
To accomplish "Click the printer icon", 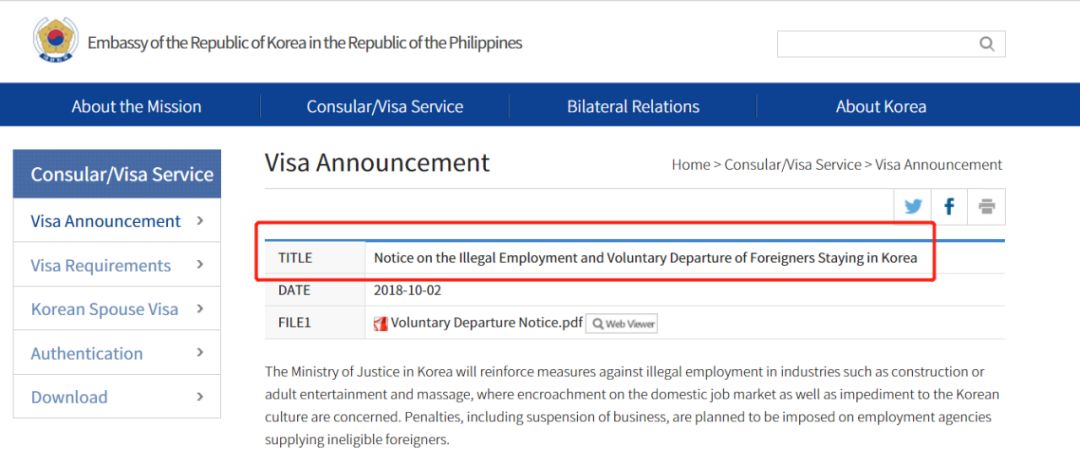I will click(987, 207).
